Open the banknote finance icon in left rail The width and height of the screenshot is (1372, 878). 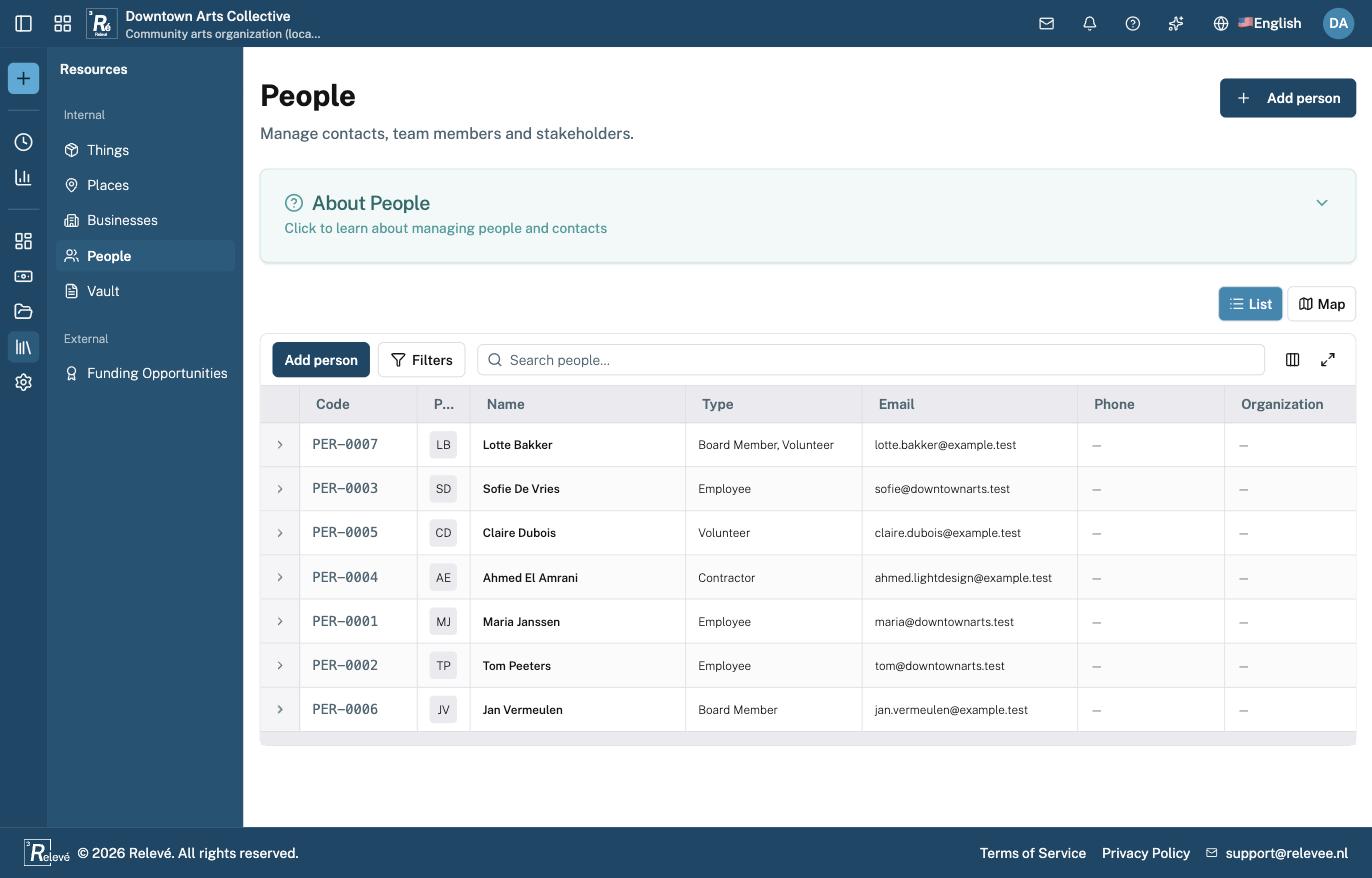[23, 276]
